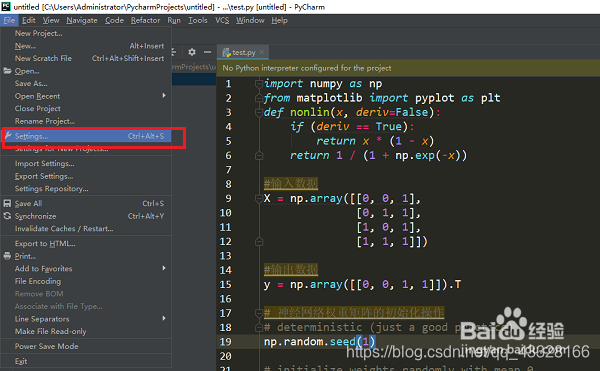The width and height of the screenshot is (600, 371).
Task: Expand Line Separators submenu arrow
Action: coord(164,318)
